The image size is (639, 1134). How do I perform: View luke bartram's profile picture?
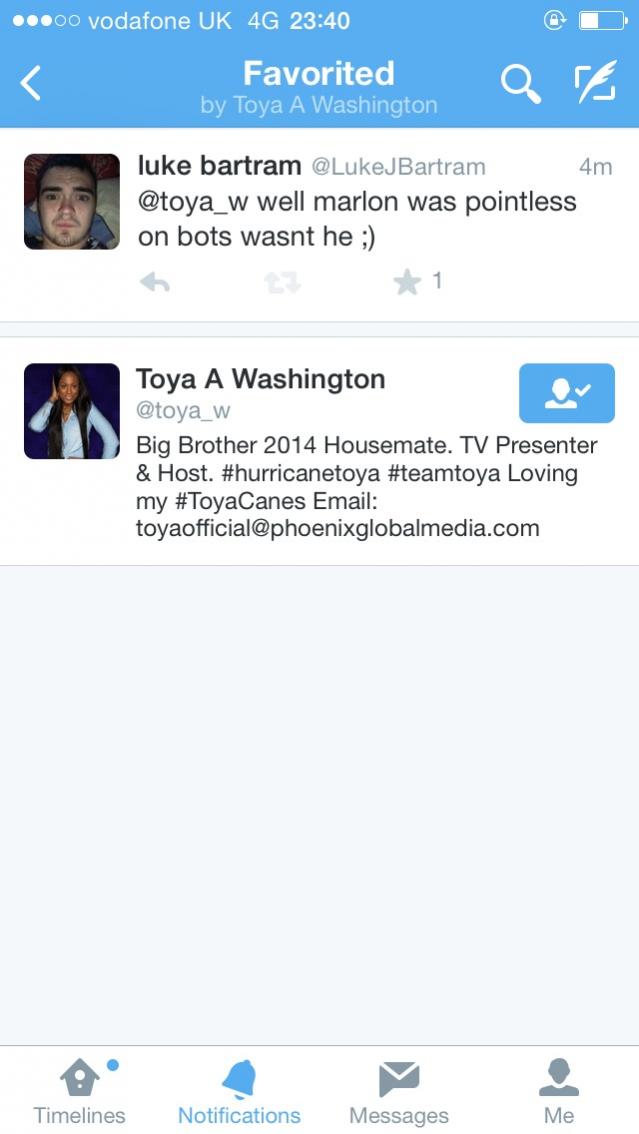(x=72, y=202)
